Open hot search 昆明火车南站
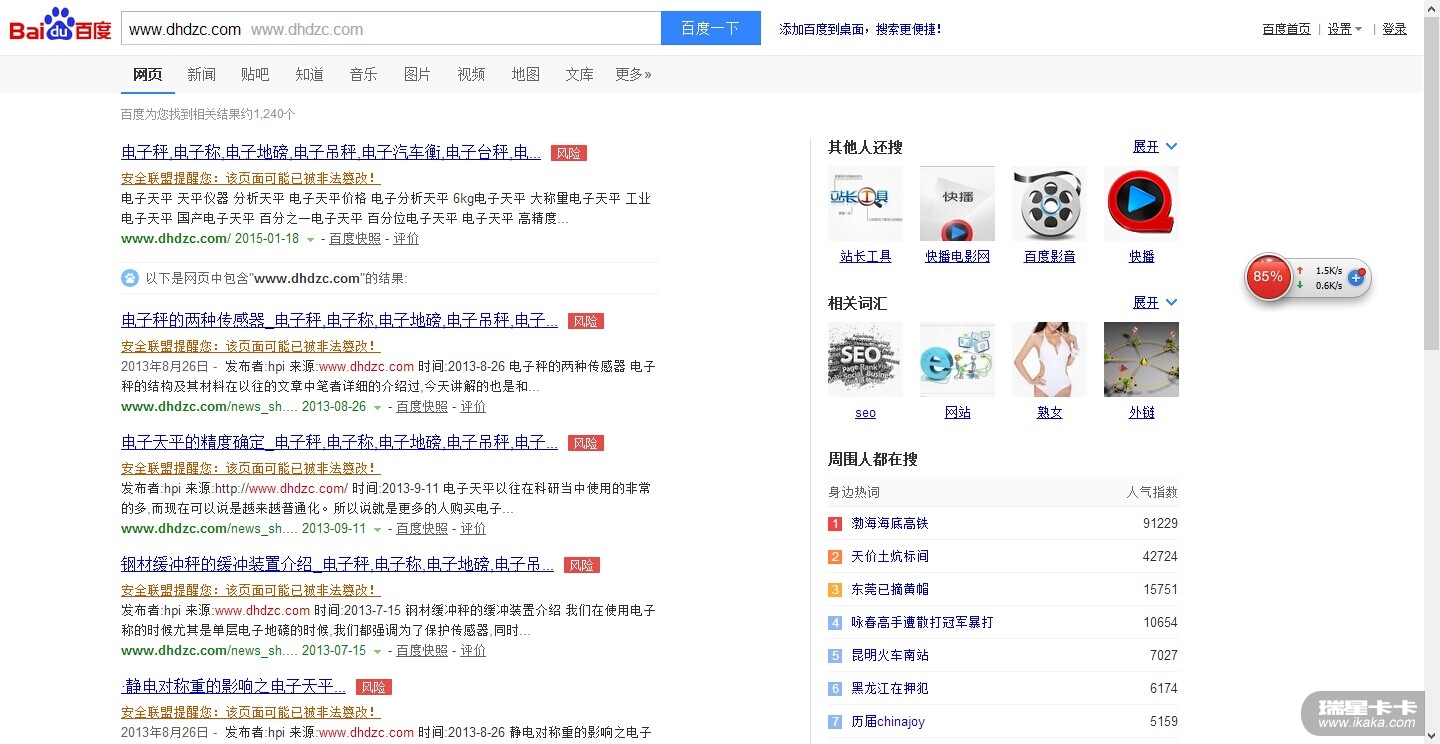 click(x=889, y=656)
